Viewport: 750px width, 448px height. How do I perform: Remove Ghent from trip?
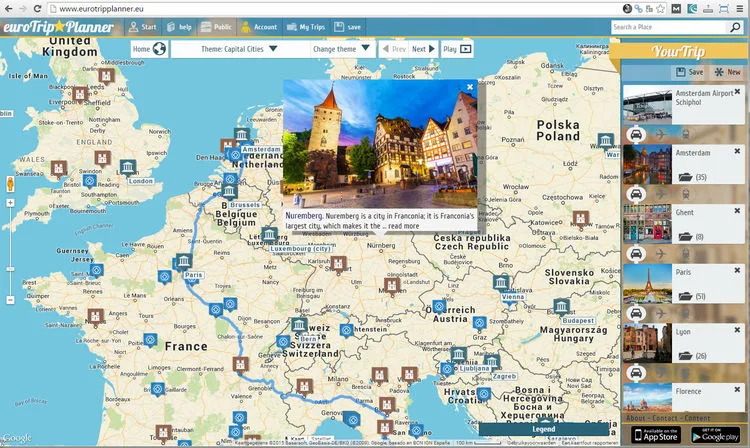click(737, 210)
